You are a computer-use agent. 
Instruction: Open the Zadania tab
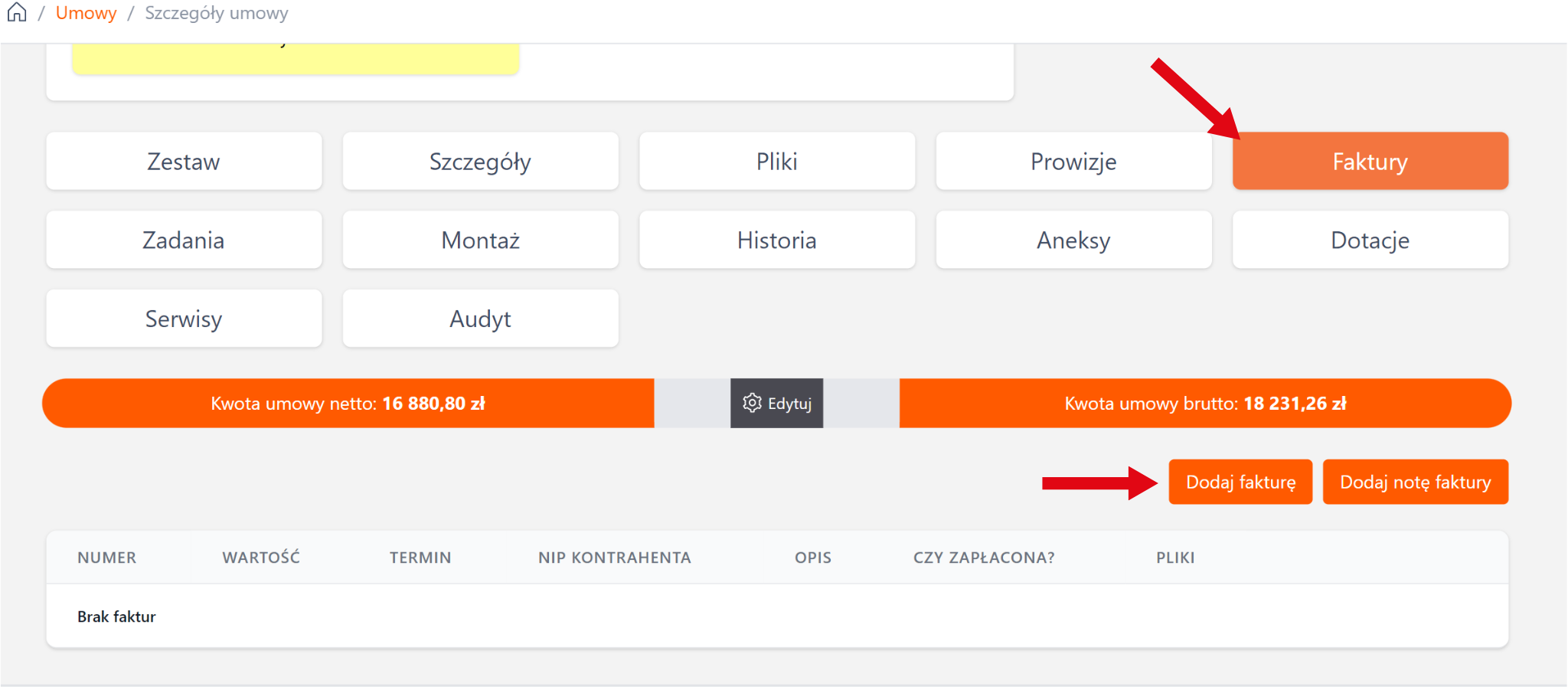coord(184,240)
